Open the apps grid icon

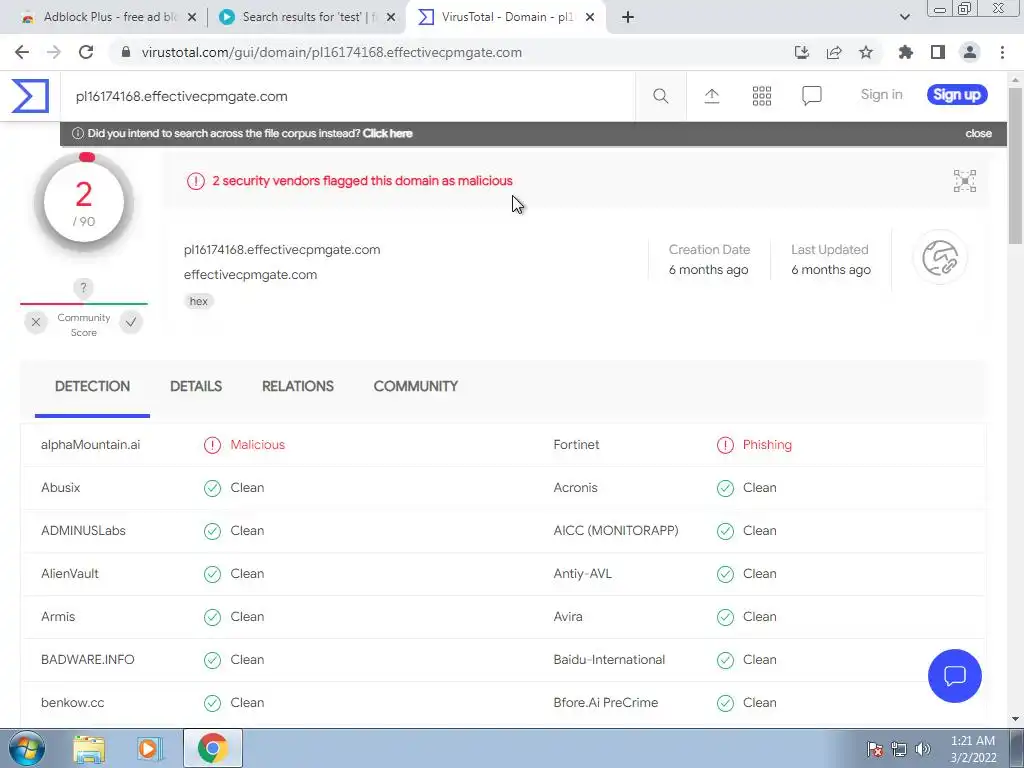(761, 96)
